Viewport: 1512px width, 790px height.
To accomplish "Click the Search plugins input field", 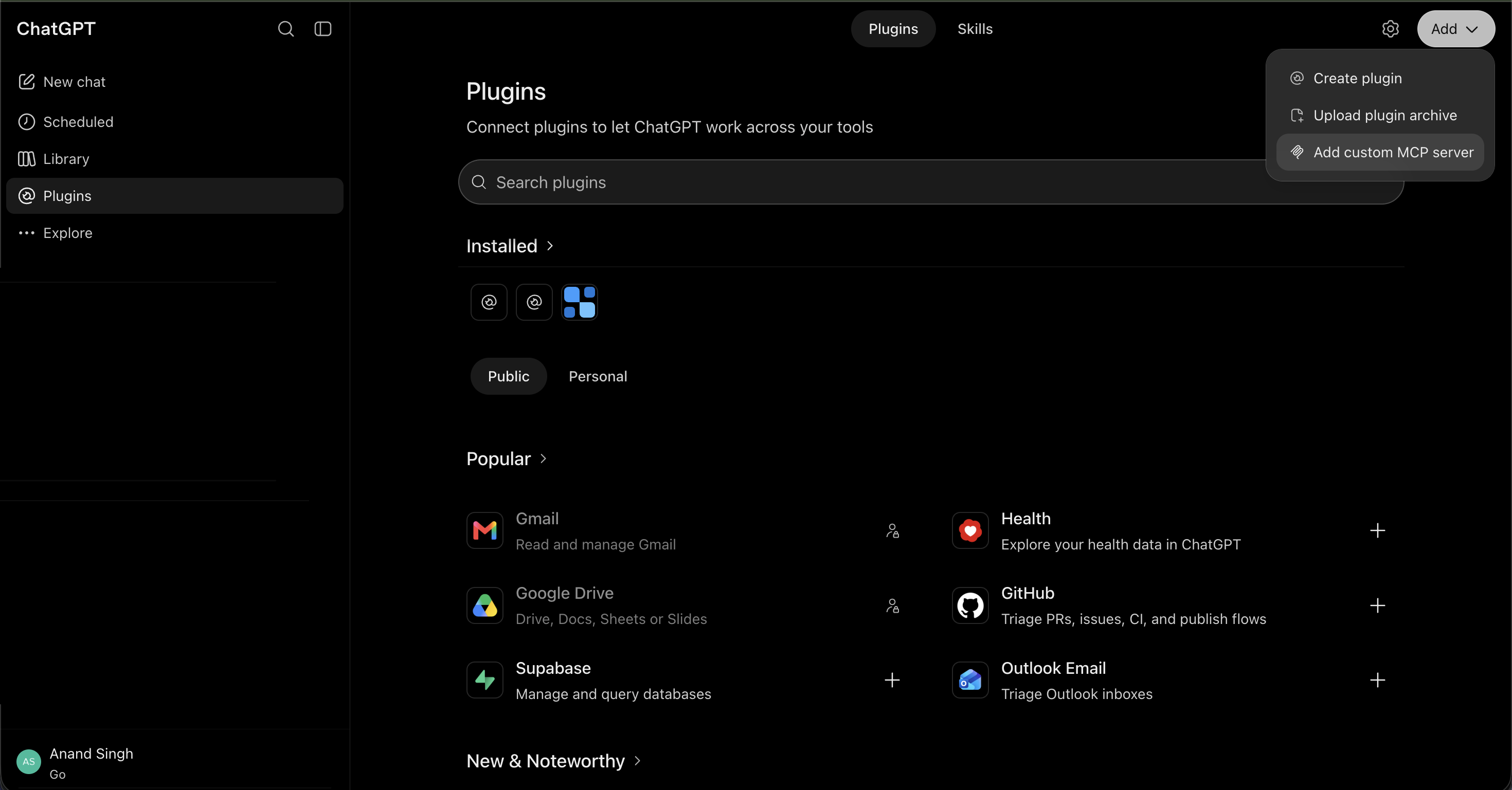I will pyautogui.click(x=930, y=182).
